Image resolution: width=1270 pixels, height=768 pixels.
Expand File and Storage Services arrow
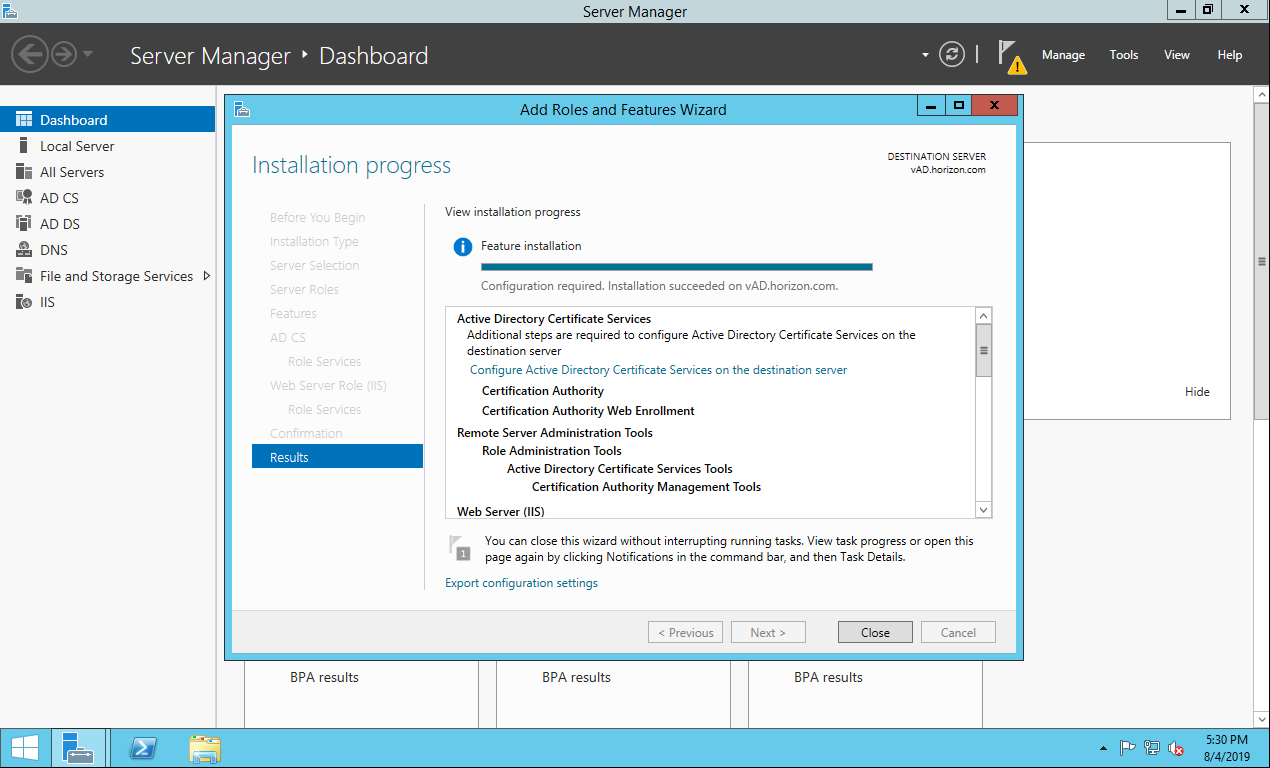click(207, 276)
